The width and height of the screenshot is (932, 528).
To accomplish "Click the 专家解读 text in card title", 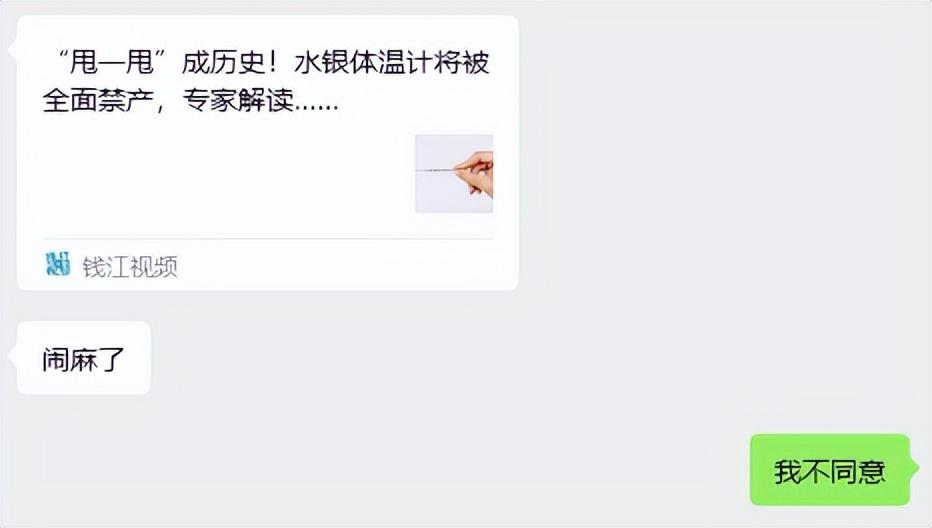I will 238,100.
